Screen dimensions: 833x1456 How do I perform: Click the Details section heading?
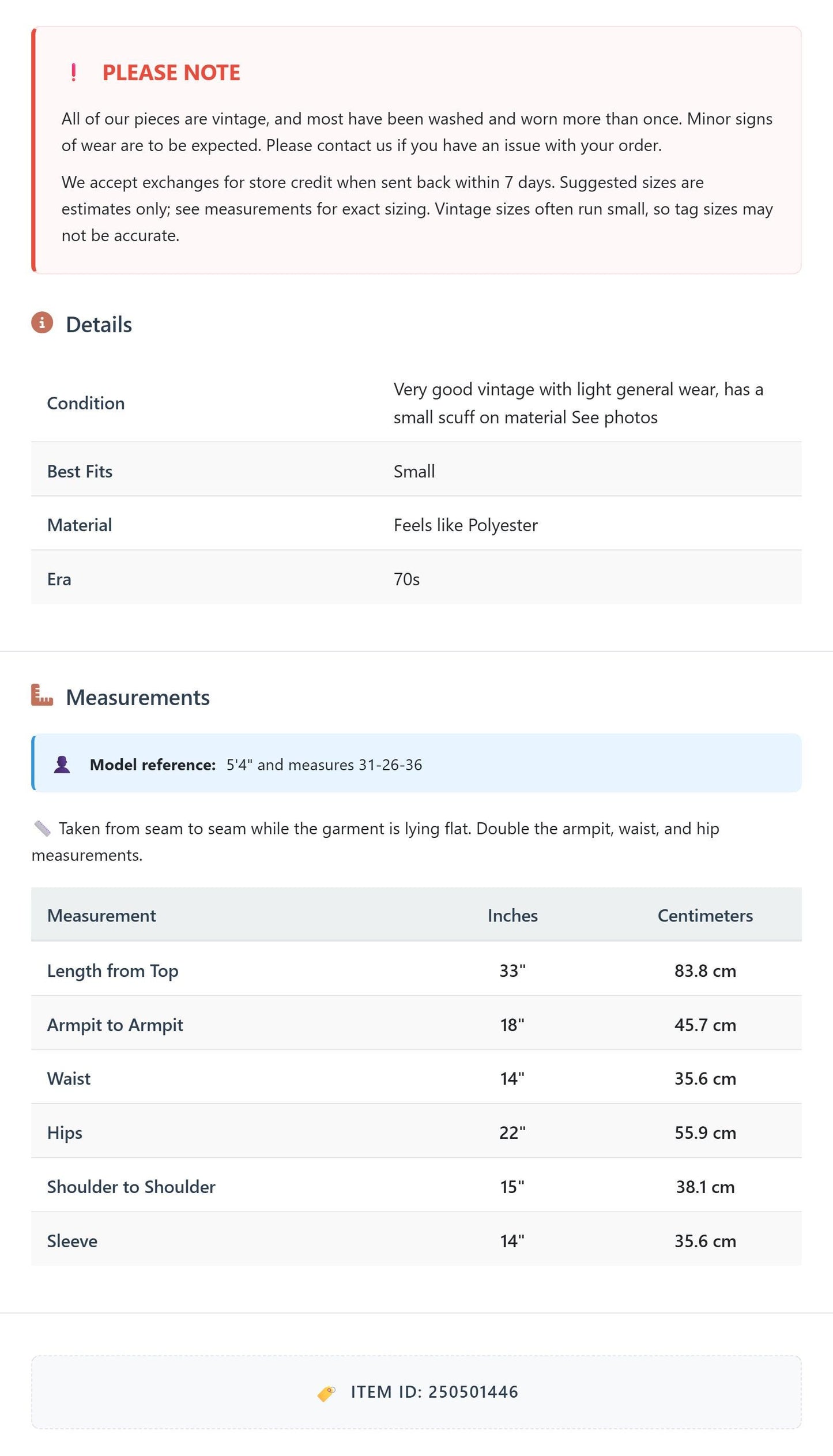tap(99, 325)
